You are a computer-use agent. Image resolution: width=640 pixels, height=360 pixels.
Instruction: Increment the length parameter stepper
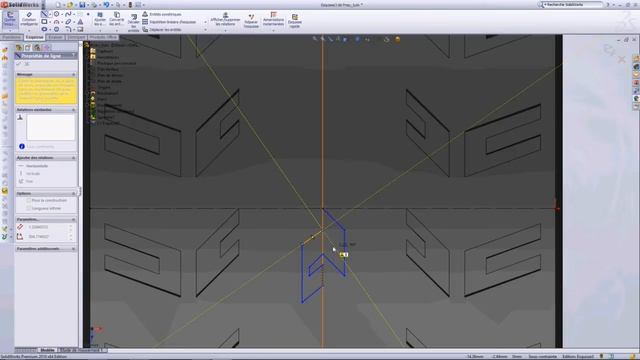71,226
